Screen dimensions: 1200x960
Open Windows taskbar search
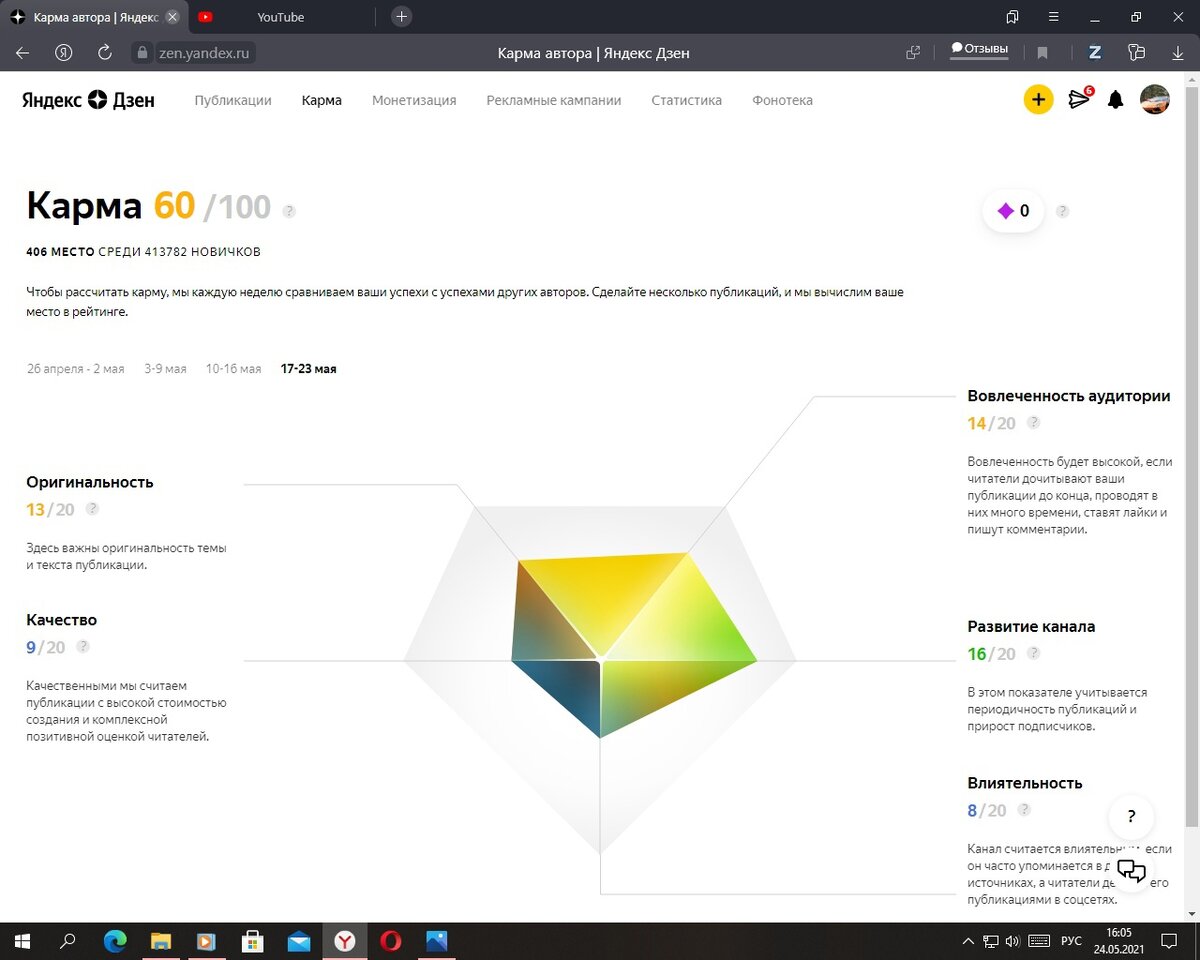click(x=68, y=941)
